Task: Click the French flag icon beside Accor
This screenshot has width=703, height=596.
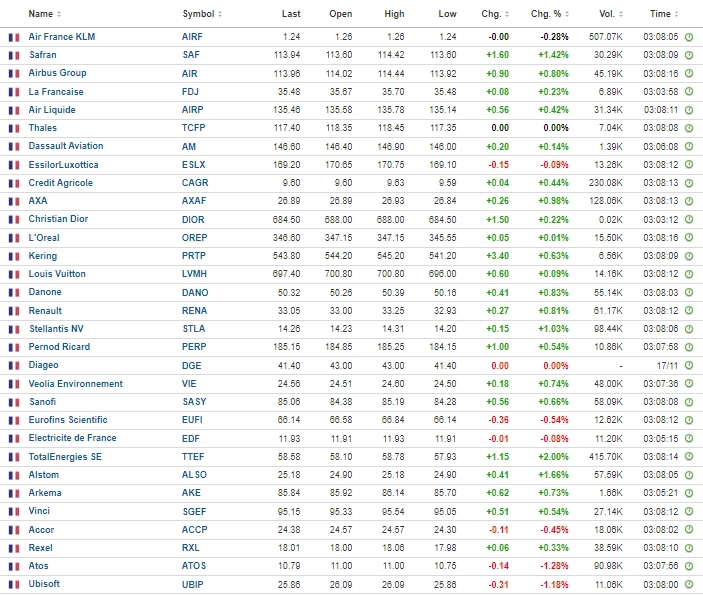Action: (x=14, y=530)
